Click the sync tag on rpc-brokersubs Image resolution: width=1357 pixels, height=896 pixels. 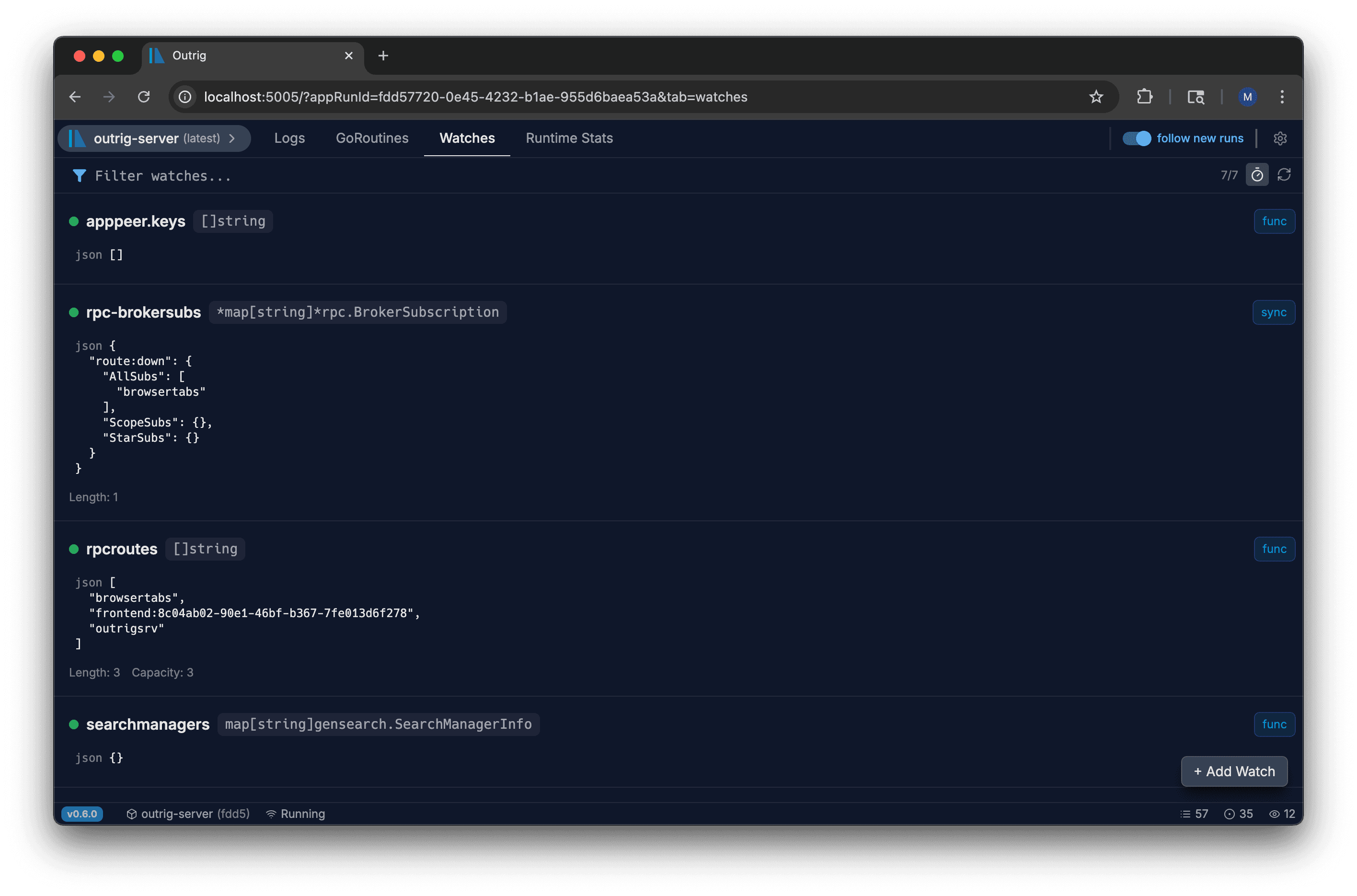[1274, 312]
